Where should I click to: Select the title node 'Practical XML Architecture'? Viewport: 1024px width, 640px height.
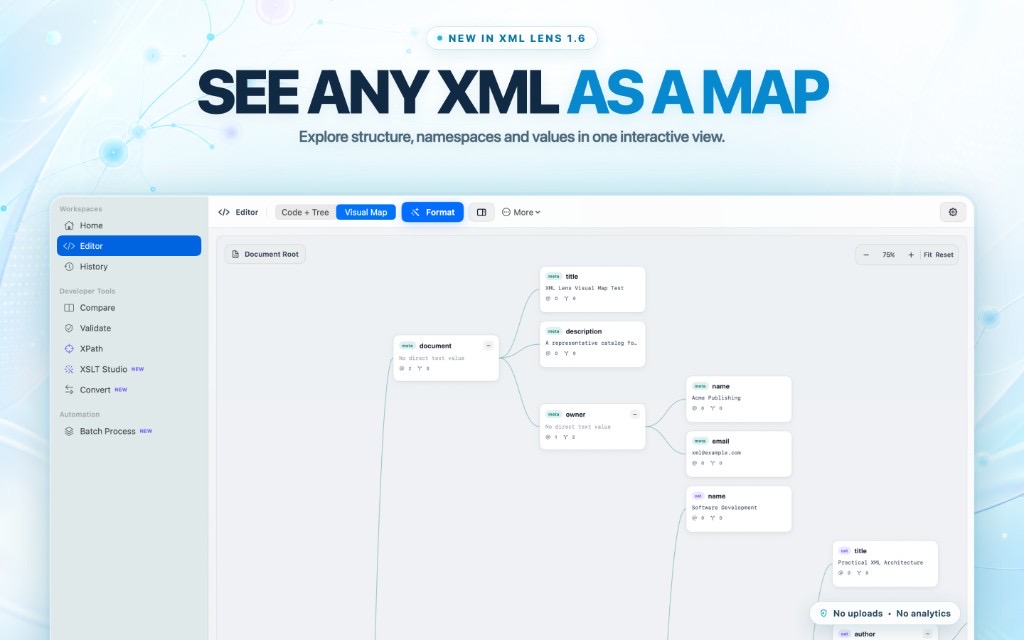pos(885,563)
